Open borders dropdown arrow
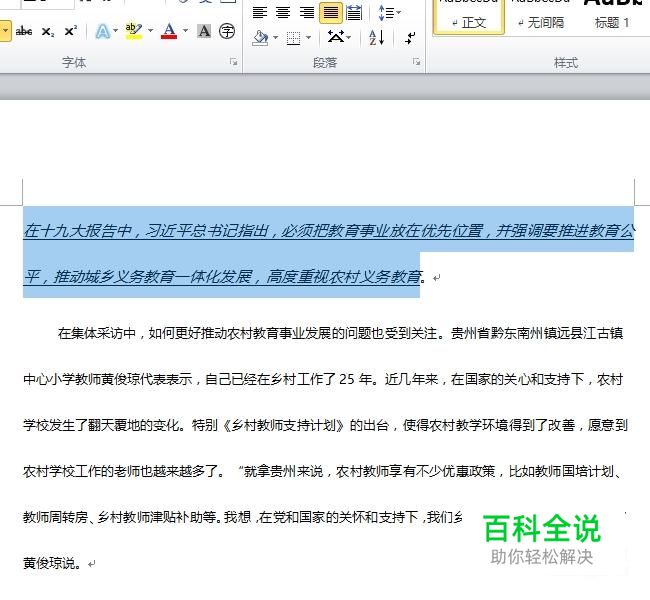The image size is (650, 600). point(308,38)
